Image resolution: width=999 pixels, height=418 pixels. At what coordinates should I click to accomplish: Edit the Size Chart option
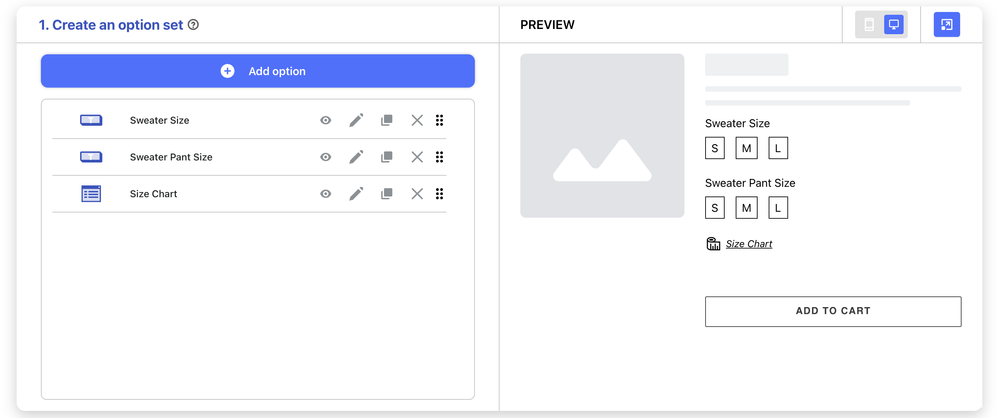356,194
